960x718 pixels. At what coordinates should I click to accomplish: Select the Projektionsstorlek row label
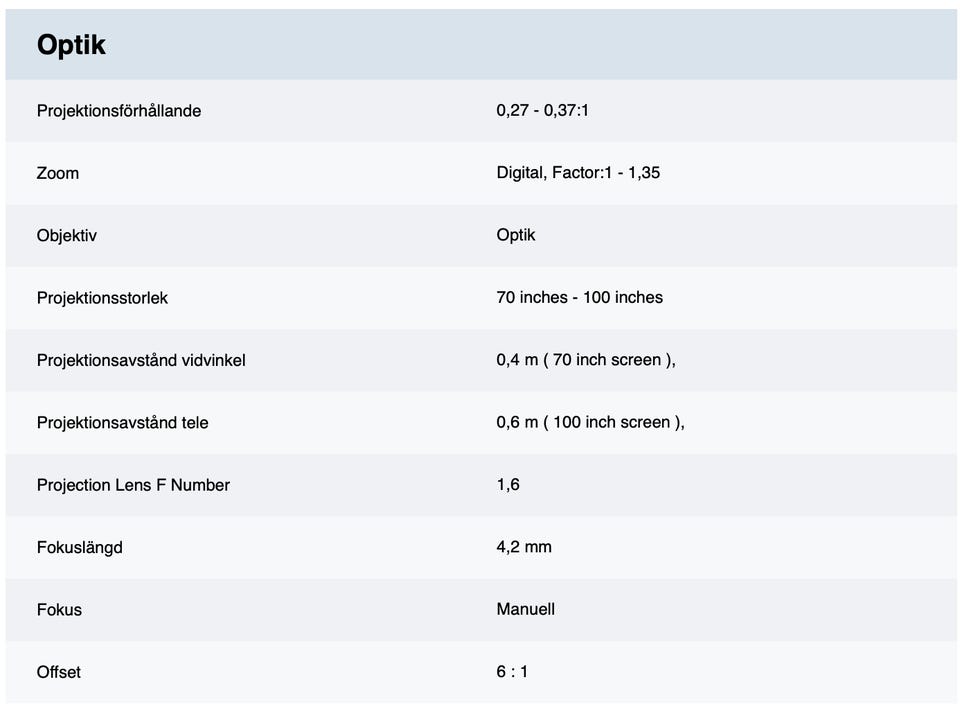pyautogui.click(x=102, y=298)
